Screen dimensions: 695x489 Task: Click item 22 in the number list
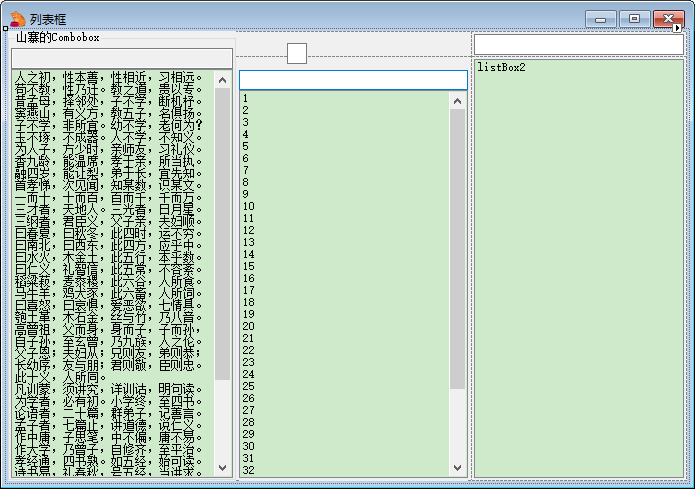[345, 350]
